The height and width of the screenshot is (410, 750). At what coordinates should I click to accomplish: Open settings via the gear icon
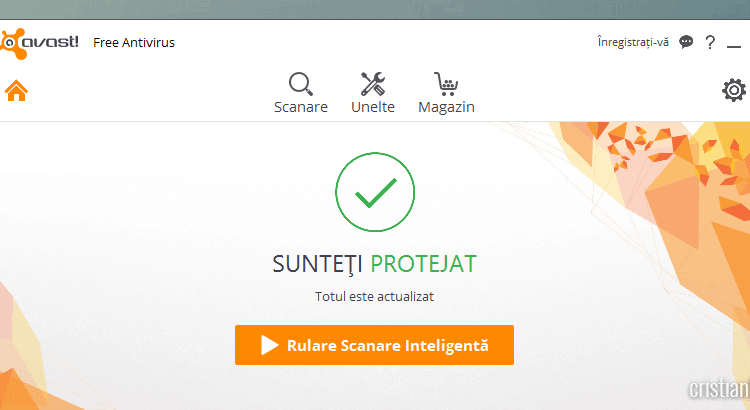click(x=734, y=90)
